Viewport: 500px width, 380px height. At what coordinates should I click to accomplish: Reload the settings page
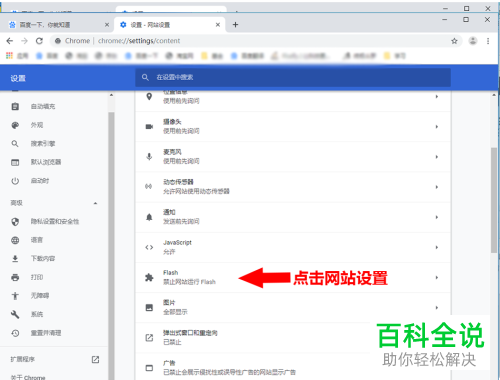pyautogui.click(x=39, y=41)
